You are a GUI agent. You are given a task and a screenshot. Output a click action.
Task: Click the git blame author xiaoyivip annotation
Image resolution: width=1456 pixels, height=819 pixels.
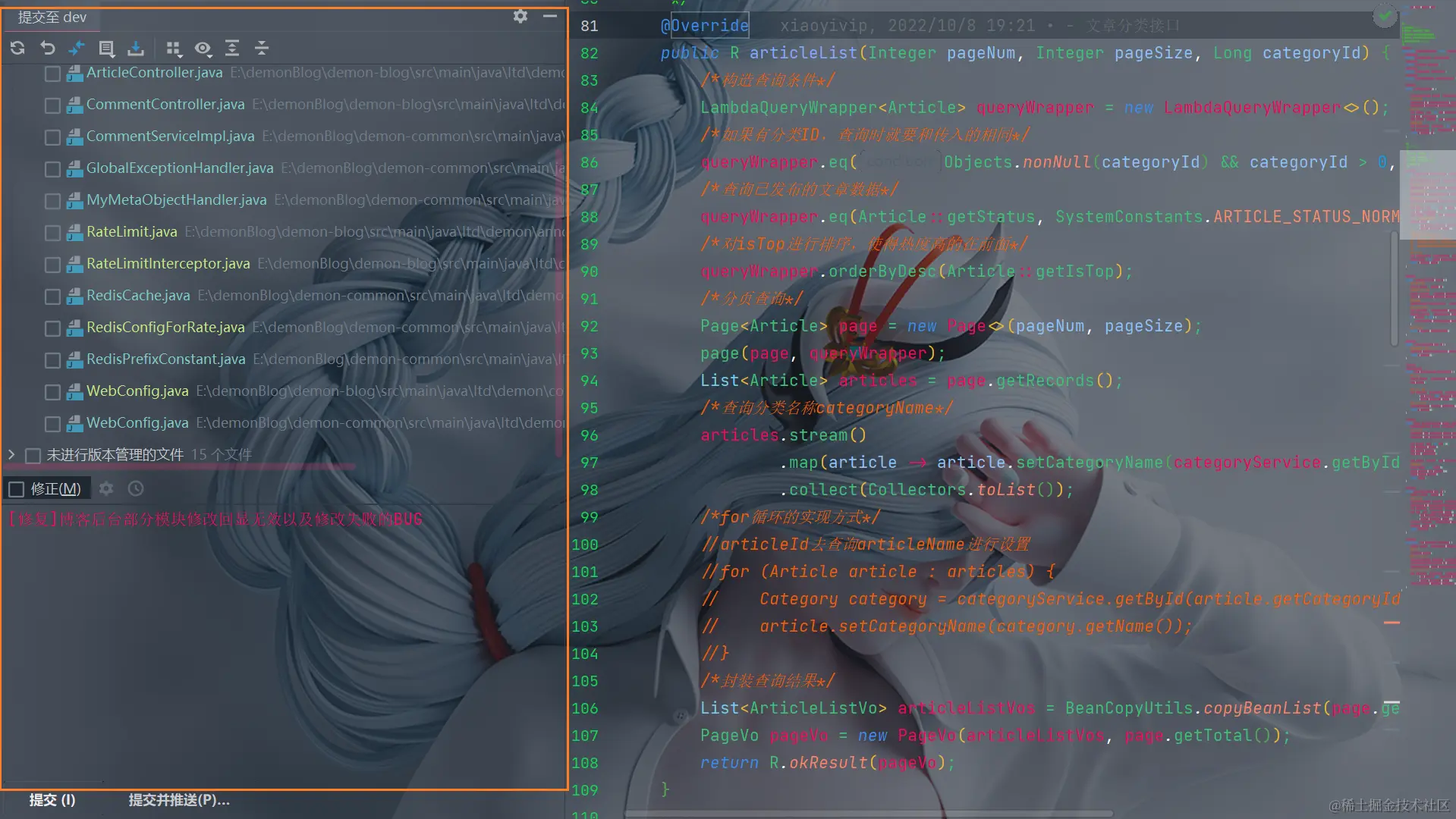pos(823,26)
